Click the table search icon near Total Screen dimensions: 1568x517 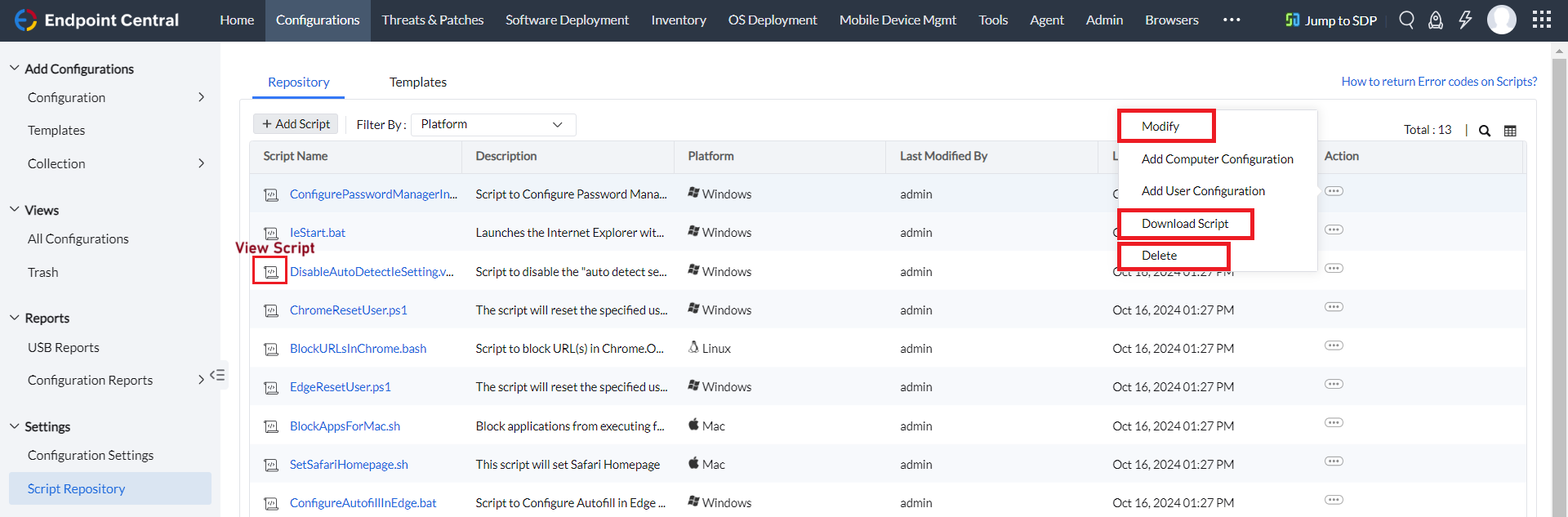1485,131
